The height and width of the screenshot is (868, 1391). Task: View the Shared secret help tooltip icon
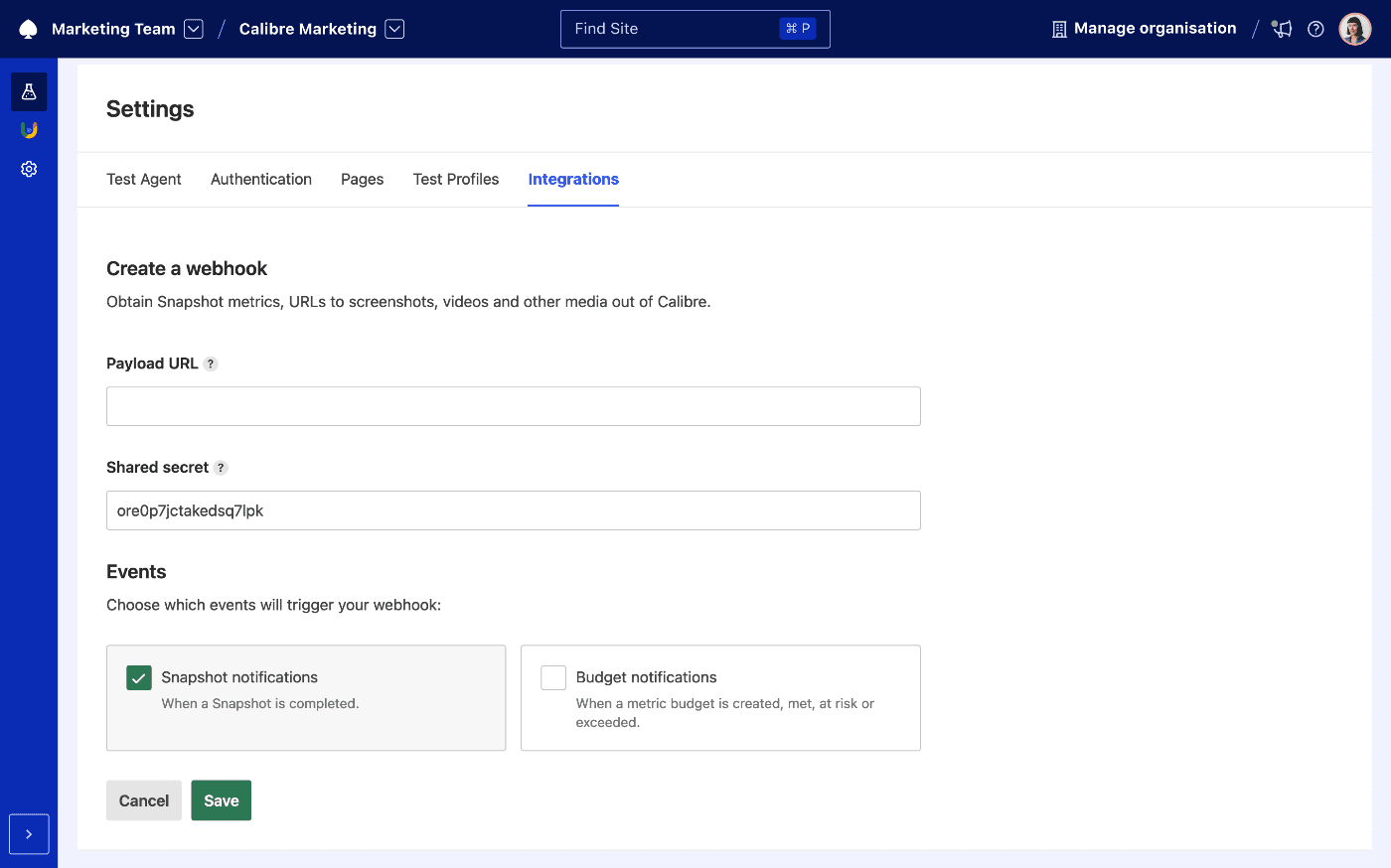point(221,467)
